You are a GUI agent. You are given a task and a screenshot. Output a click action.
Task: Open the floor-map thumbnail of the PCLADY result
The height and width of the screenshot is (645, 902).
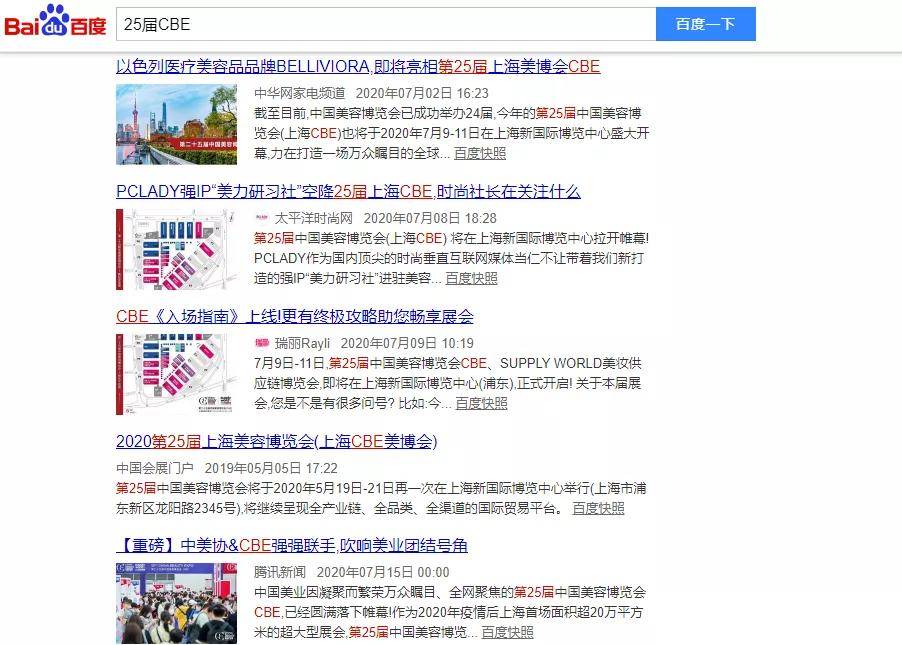[x=177, y=249]
